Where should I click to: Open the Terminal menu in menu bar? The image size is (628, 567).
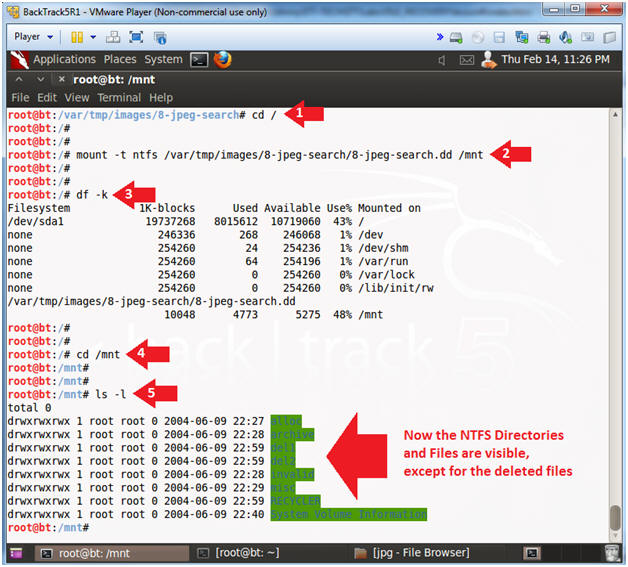(x=119, y=98)
